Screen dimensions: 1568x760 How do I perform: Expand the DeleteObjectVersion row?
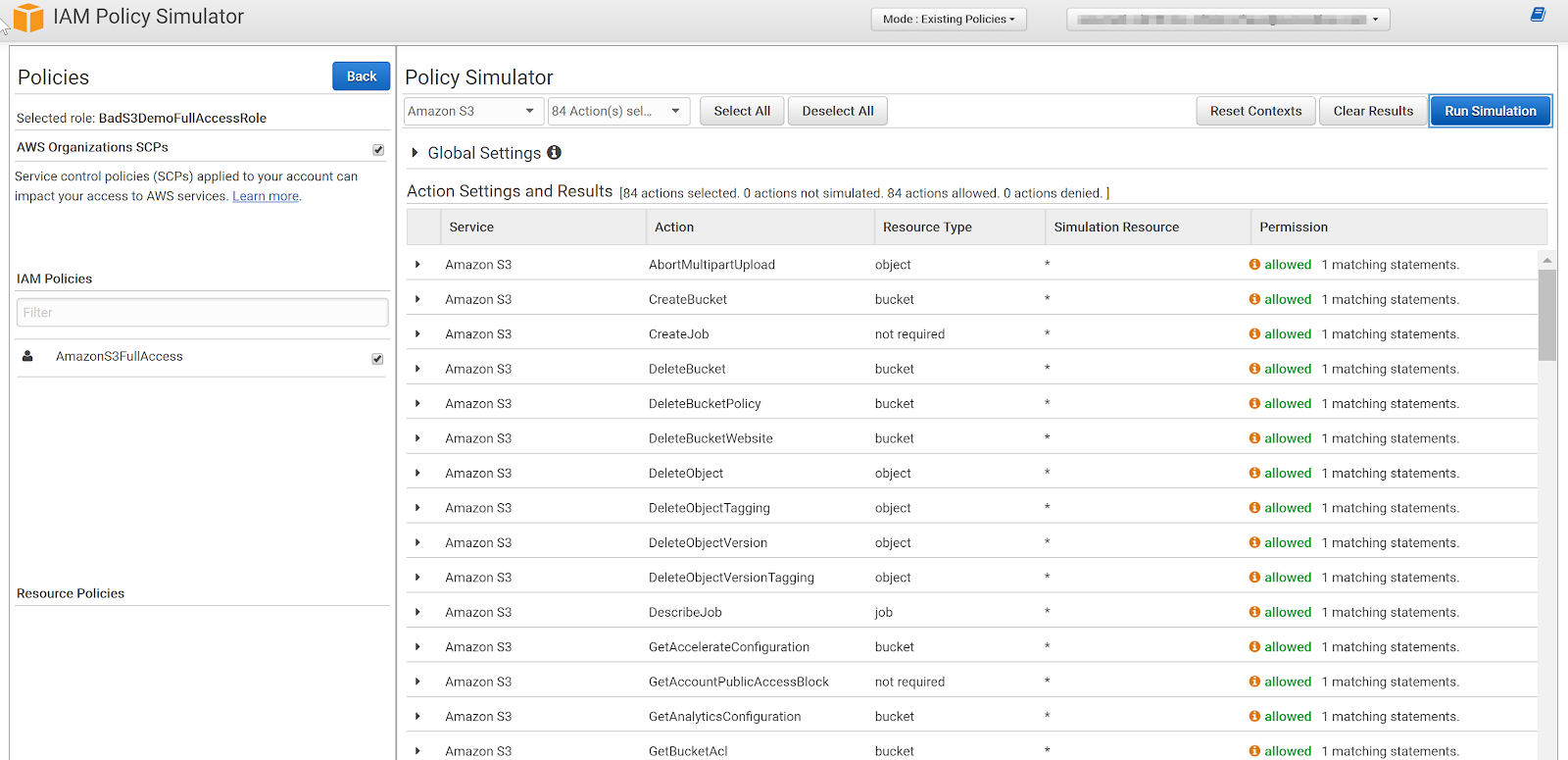(x=417, y=542)
